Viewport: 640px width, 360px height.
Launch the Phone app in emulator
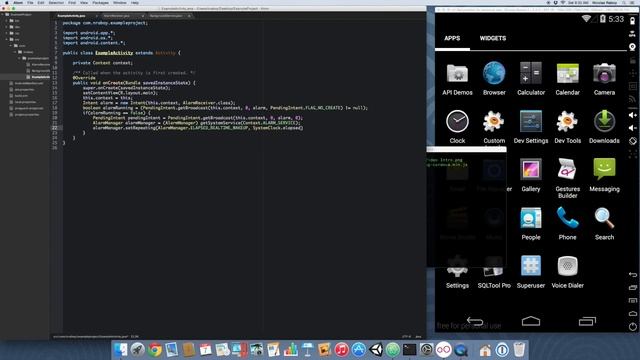567,223
